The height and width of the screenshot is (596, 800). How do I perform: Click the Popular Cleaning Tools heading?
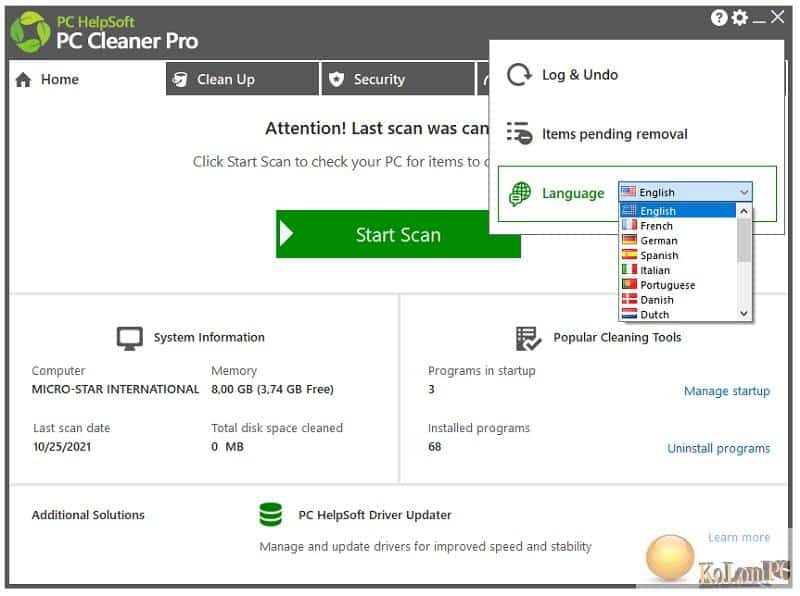[x=617, y=337]
